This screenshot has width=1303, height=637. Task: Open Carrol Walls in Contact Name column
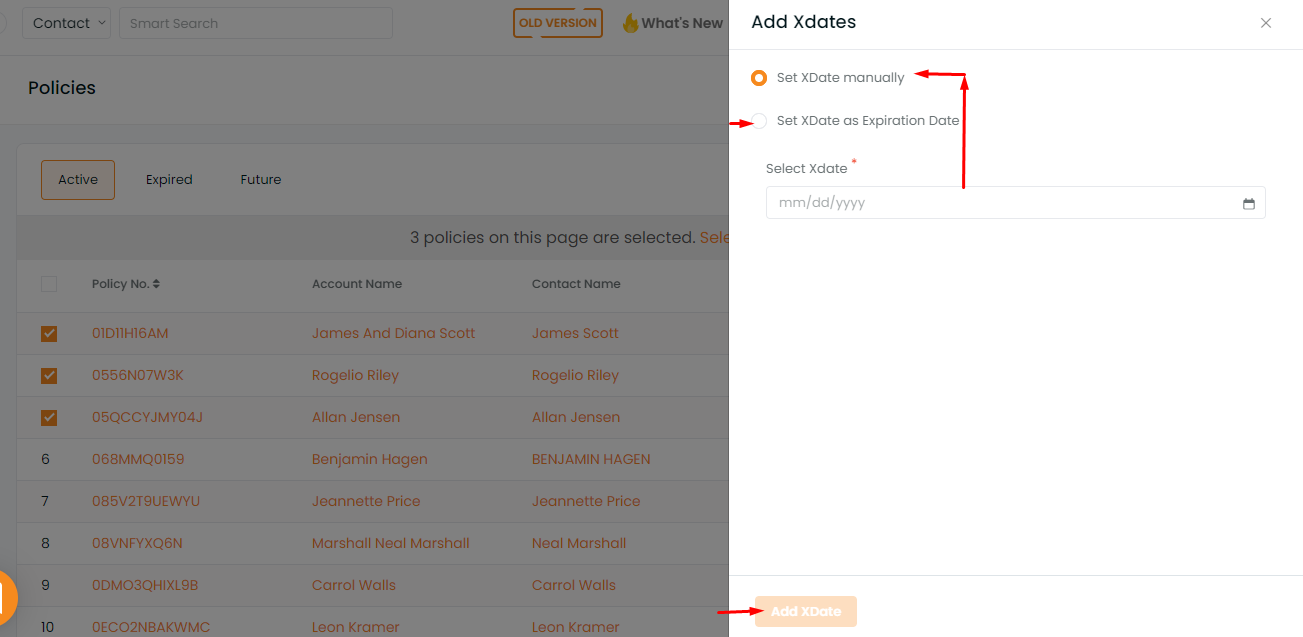tap(574, 585)
